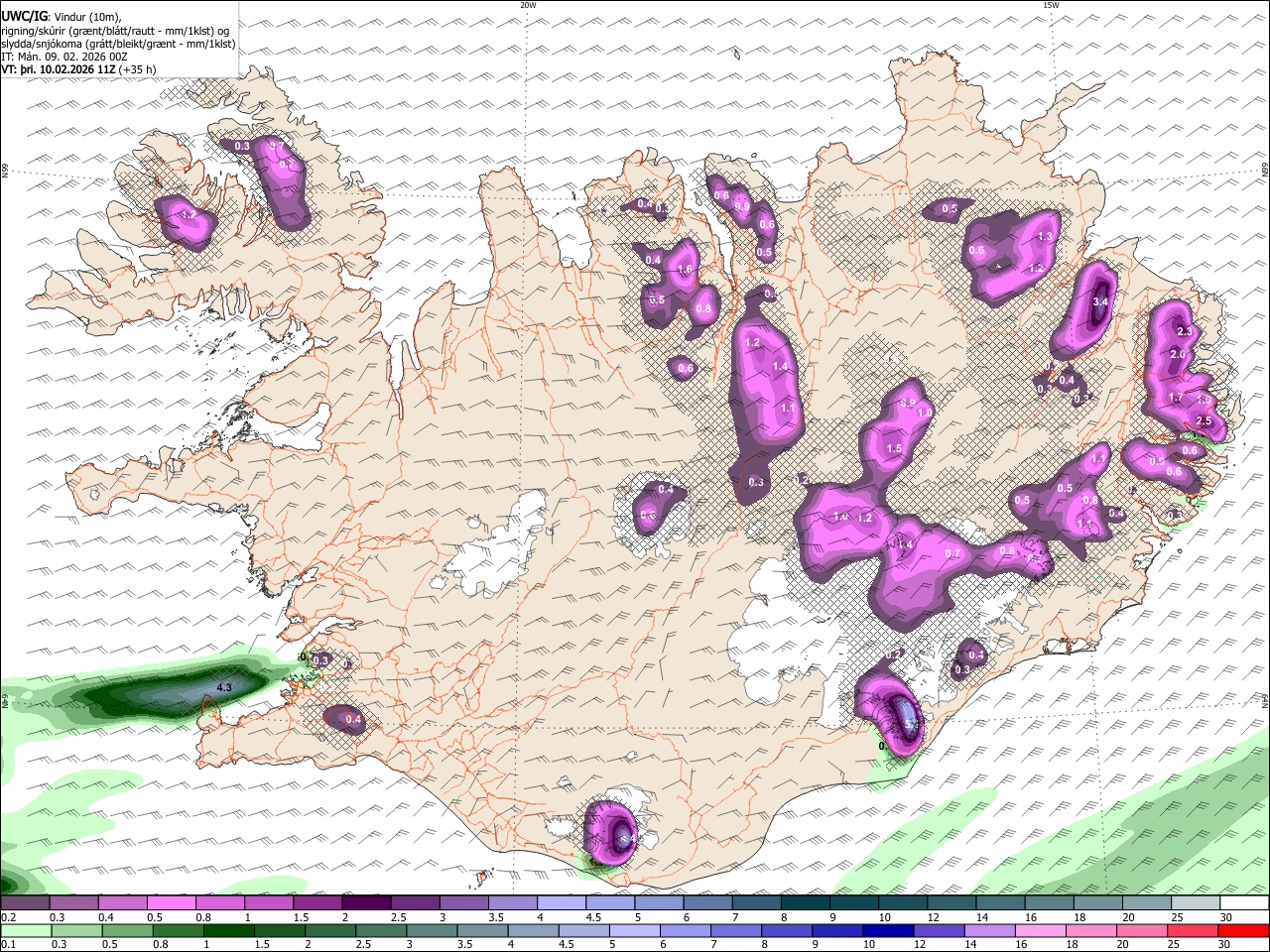Image resolution: width=1270 pixels, height=952 pixels.
Task: Select the dark teal top-row swatch between 8 and 9
Action: [x=806, y=902]
